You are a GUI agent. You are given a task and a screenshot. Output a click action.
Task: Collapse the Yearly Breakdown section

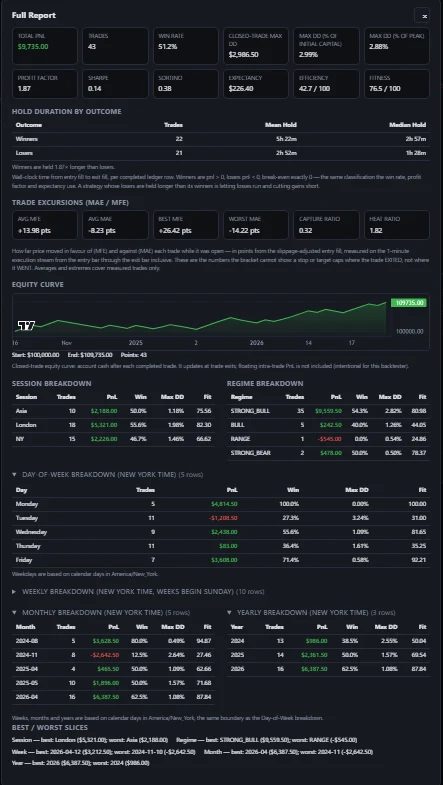click(311, 612)
